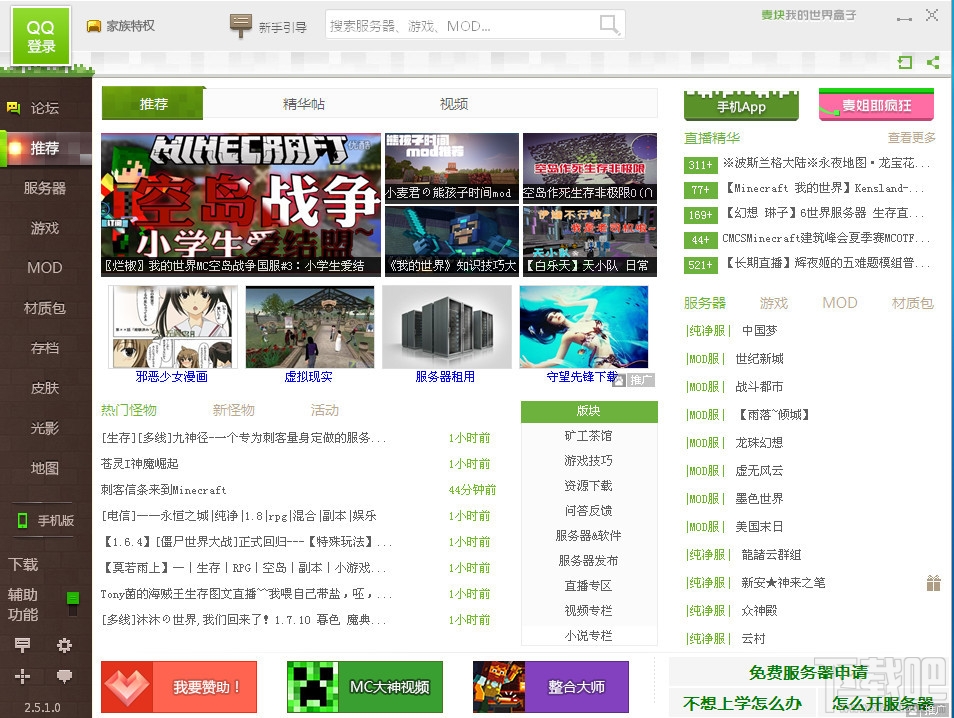
Task: Open the 空岛战争 video thumbnail
Action: 241,204
